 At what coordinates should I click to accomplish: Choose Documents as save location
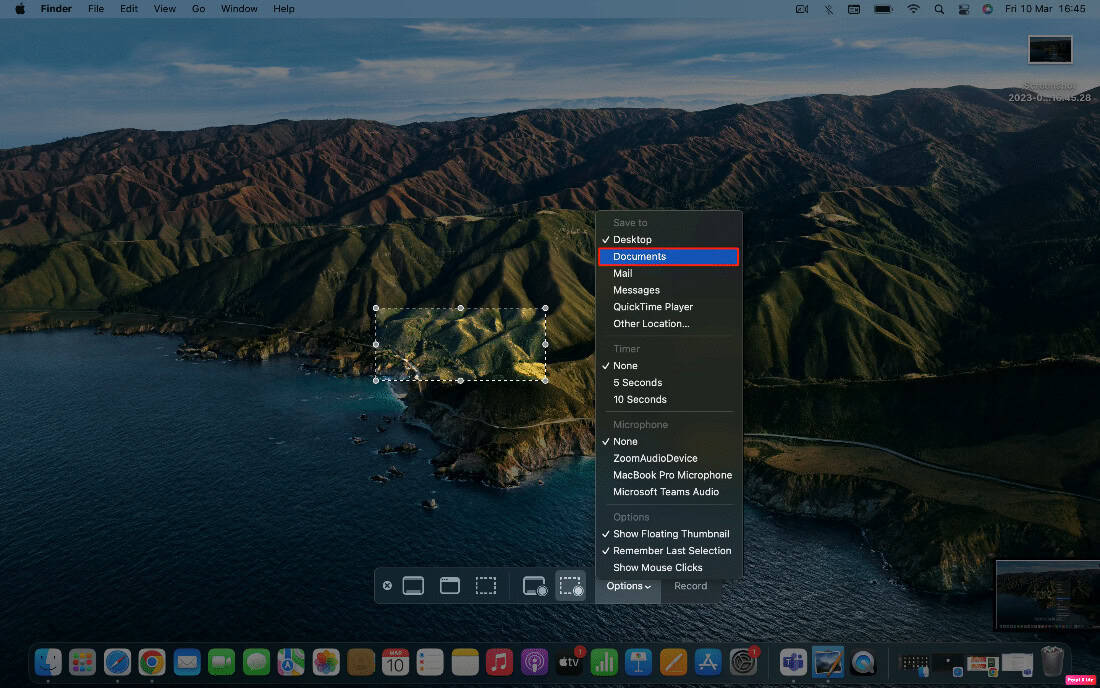(669, 257)
